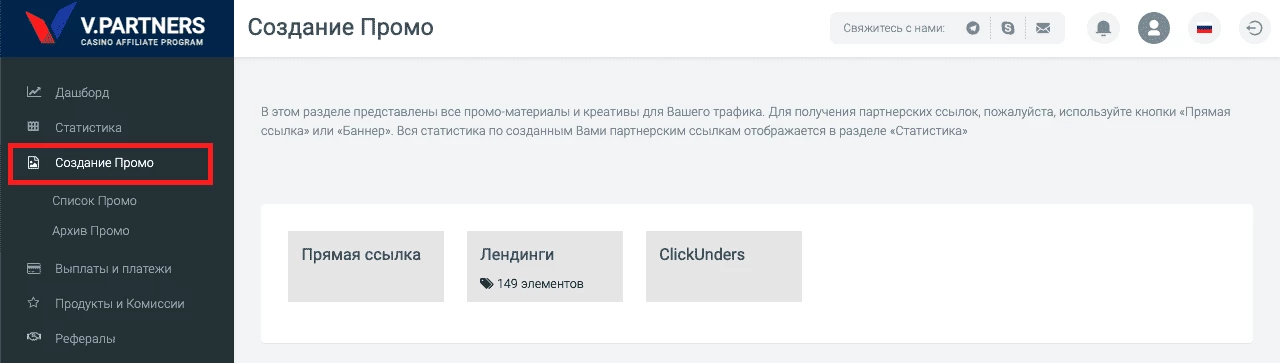
Task: Open the user profile avatar
Action: (x=1154, y=28)
